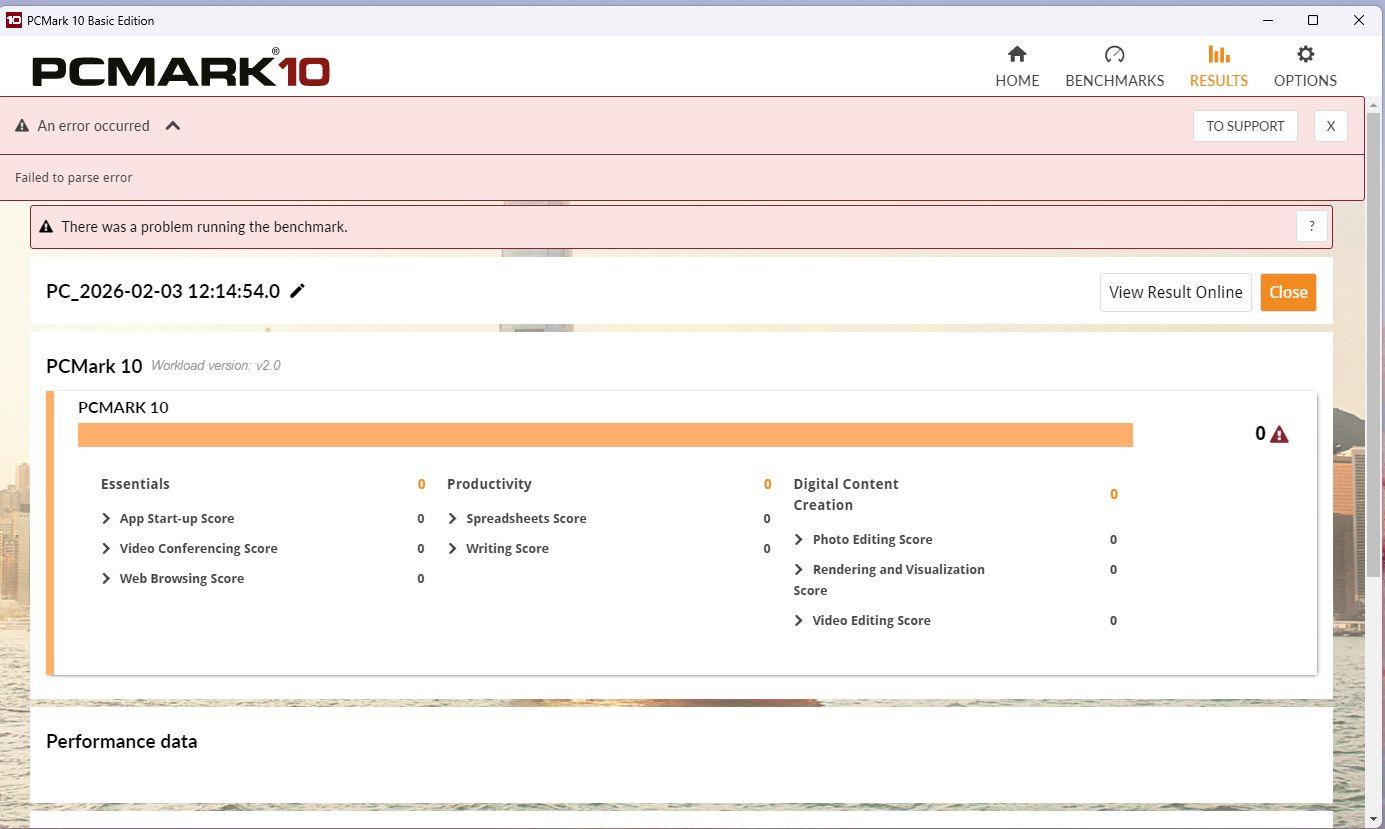The image size is (1385, 829).
Task: Open the HOME tab
Action: 1017,66
